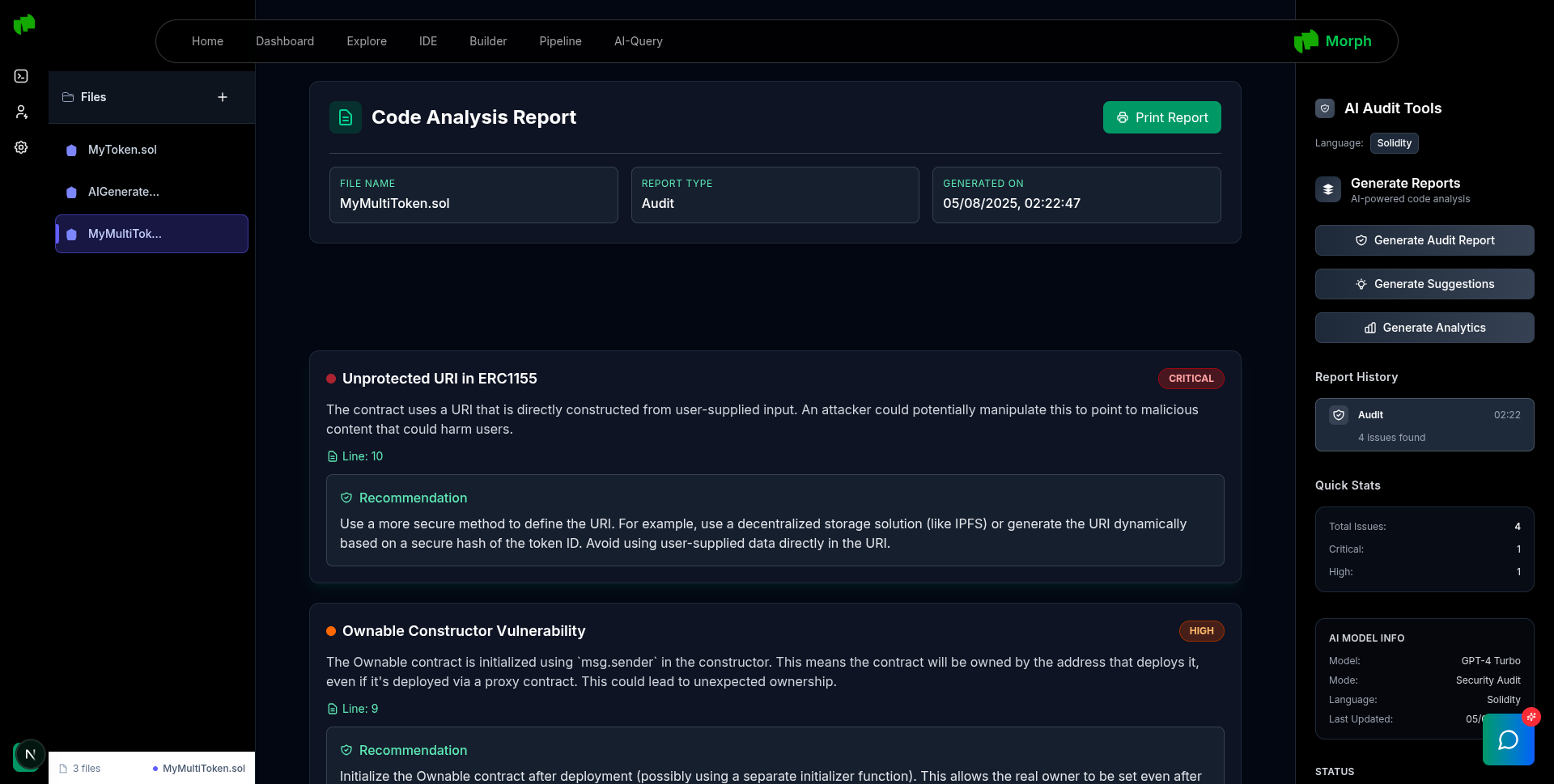Image resolution: width=1554 pixels, height=784 pixels.
Task: Click Generate Analytics button
Action: [1424, 328]
